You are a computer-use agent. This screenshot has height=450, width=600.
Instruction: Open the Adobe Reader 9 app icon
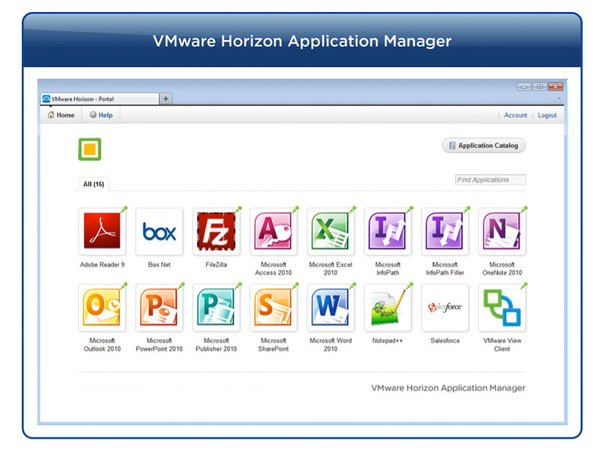[x=102, y=232]
